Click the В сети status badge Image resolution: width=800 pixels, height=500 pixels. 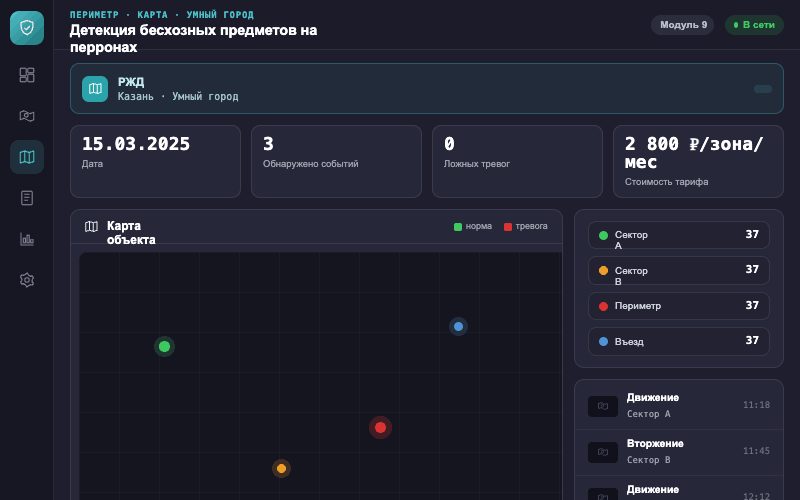(x=754, y=24)
